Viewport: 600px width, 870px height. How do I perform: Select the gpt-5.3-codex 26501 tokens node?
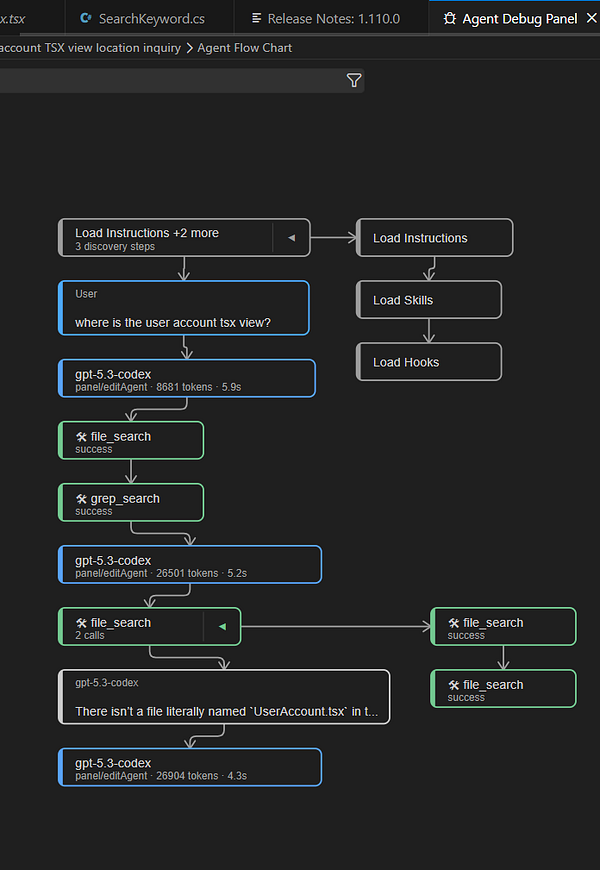190,565
